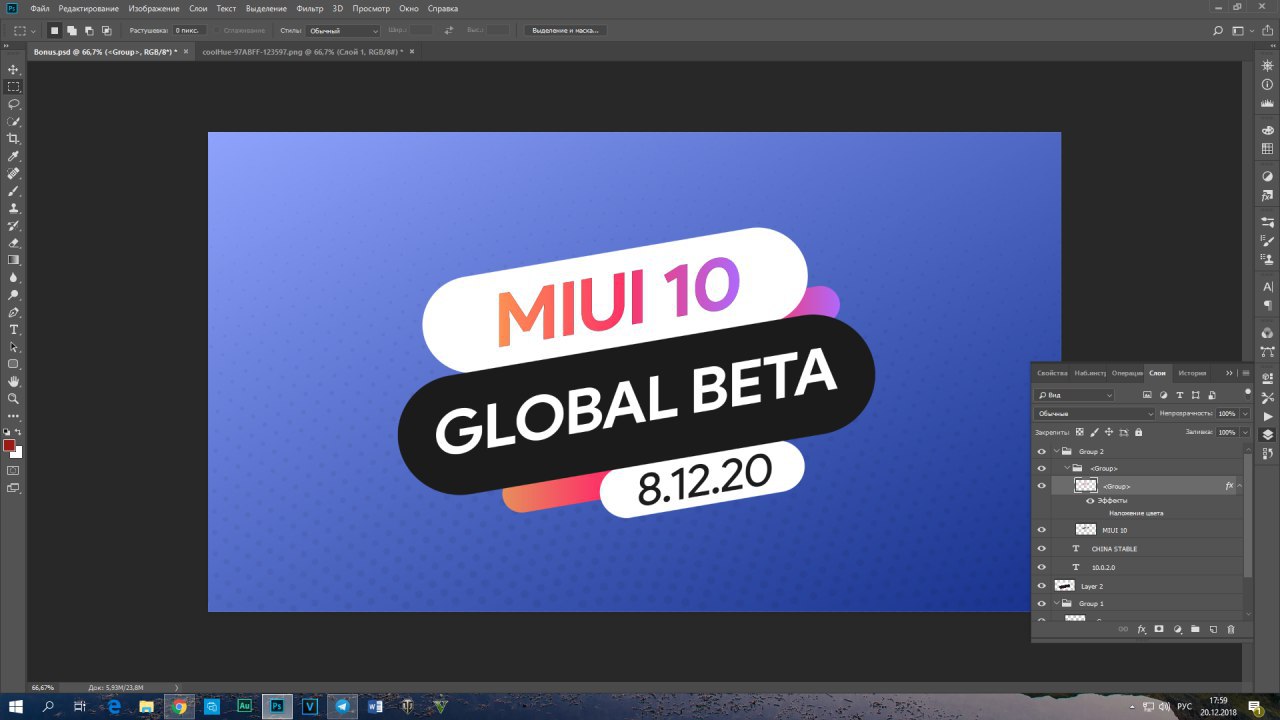Select the Rectangular Marquee tool in the toolbox
This screenshot has height=720, width=1280.
pyautogui.click(x=14, y=87)
